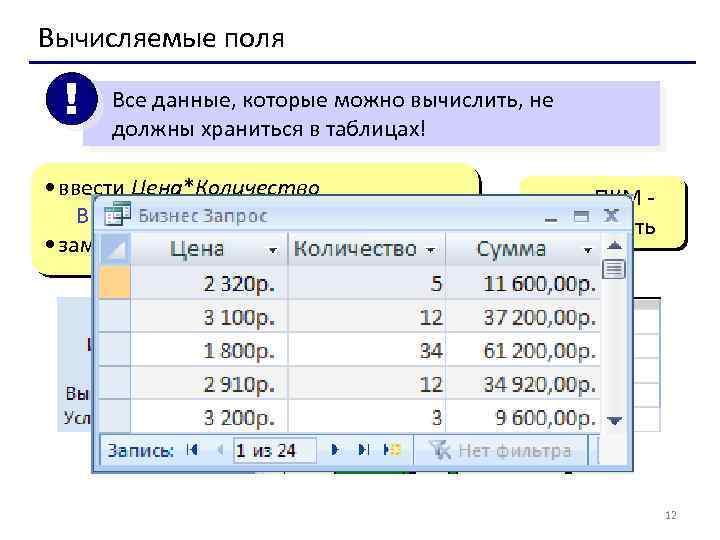Create a new blank record
The width and height of the screenshot is (720, 540).
392,450
